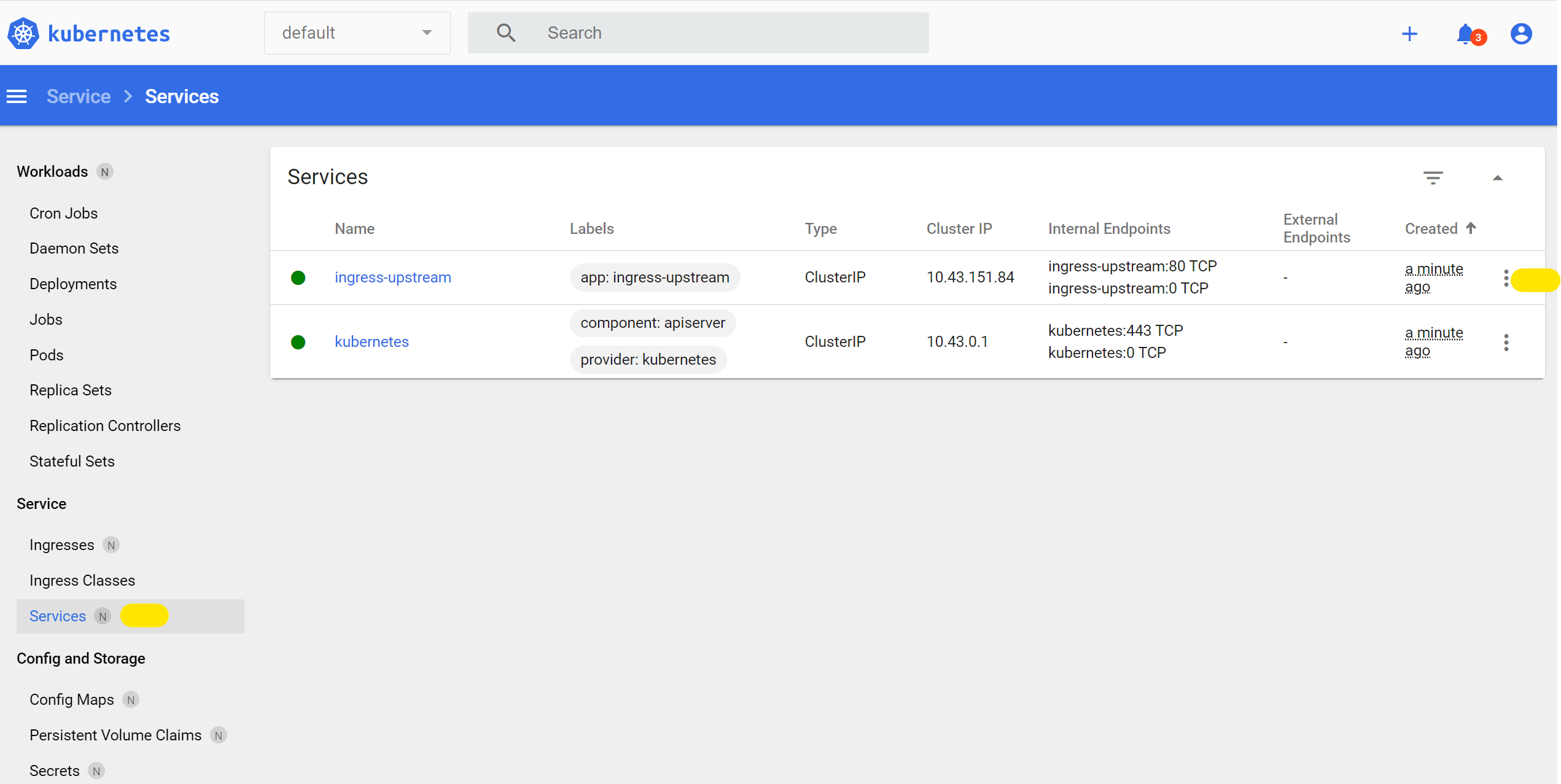The width and height of the screenshot is (1561, 784).
Task: Click endpoint 'ingress-upstream:80 TCP'
Action: pos(1132,266)
